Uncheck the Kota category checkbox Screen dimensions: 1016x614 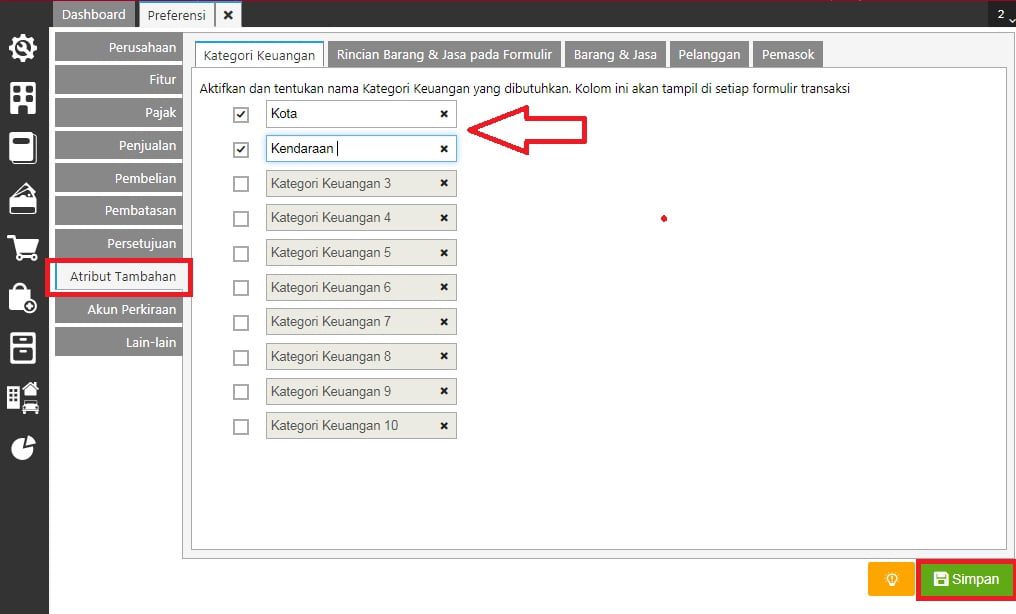240,115
